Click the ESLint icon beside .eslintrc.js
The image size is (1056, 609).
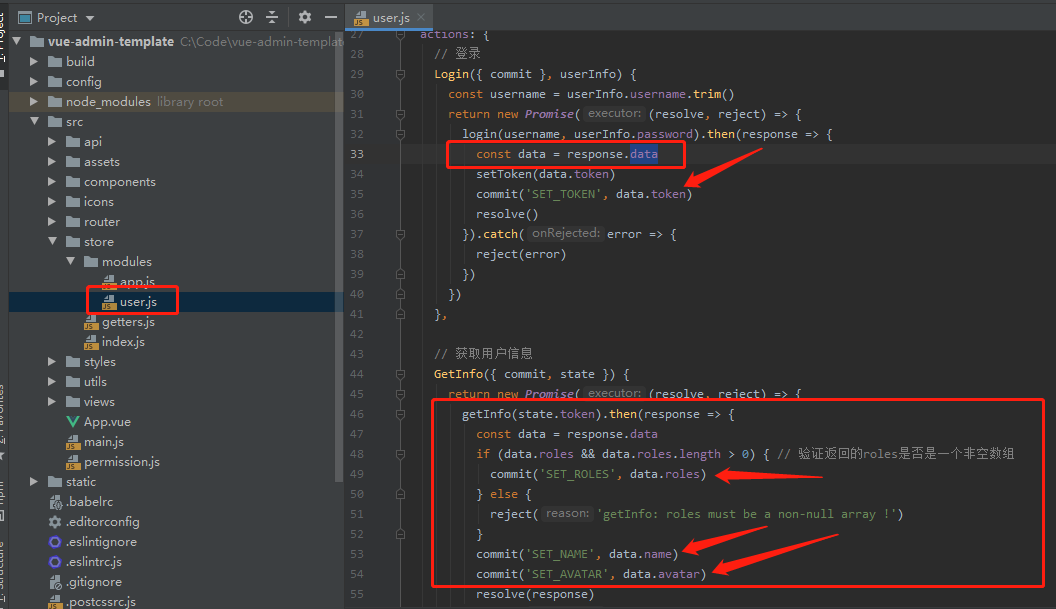[55, 562]
